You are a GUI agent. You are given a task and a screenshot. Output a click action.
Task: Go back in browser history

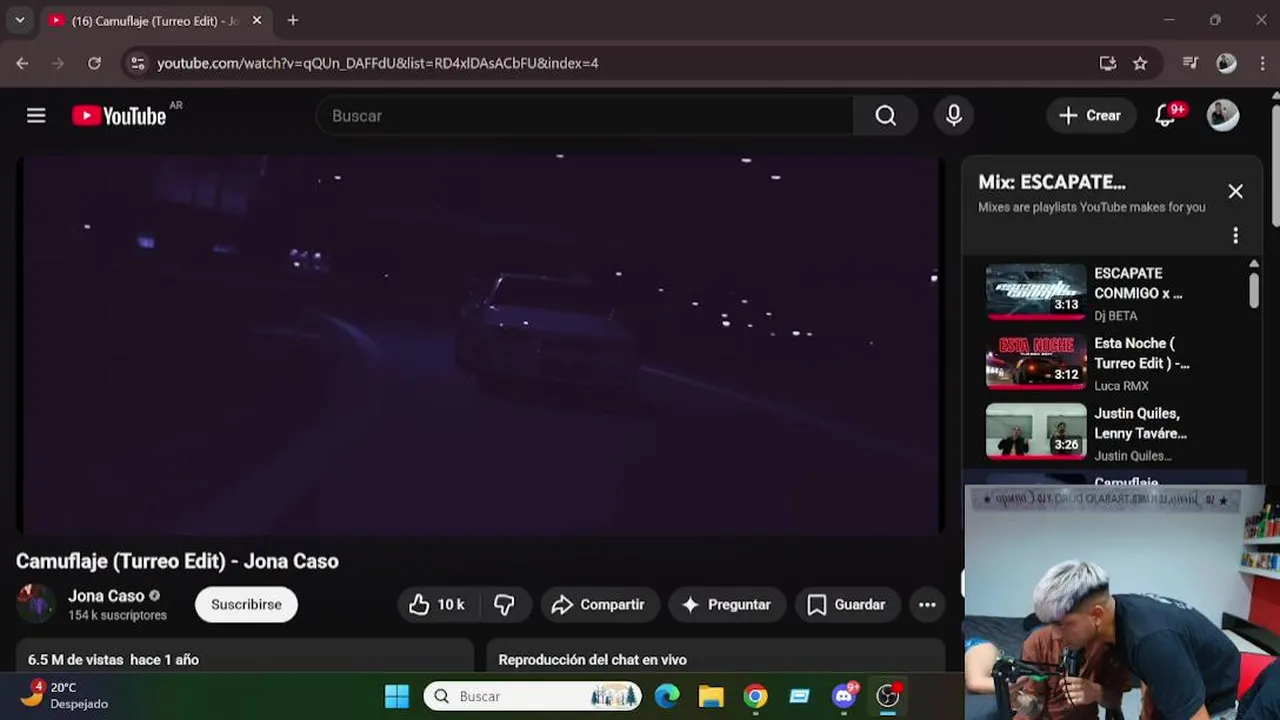tap(22, 63)
